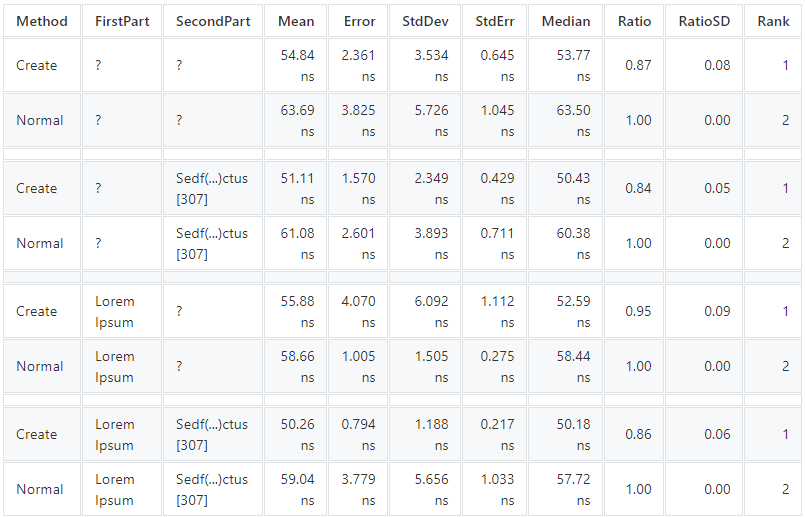Click the 54.84 ns mean value cell
Image resolution: width=805 pixels, height=517 pixels.
297,65
